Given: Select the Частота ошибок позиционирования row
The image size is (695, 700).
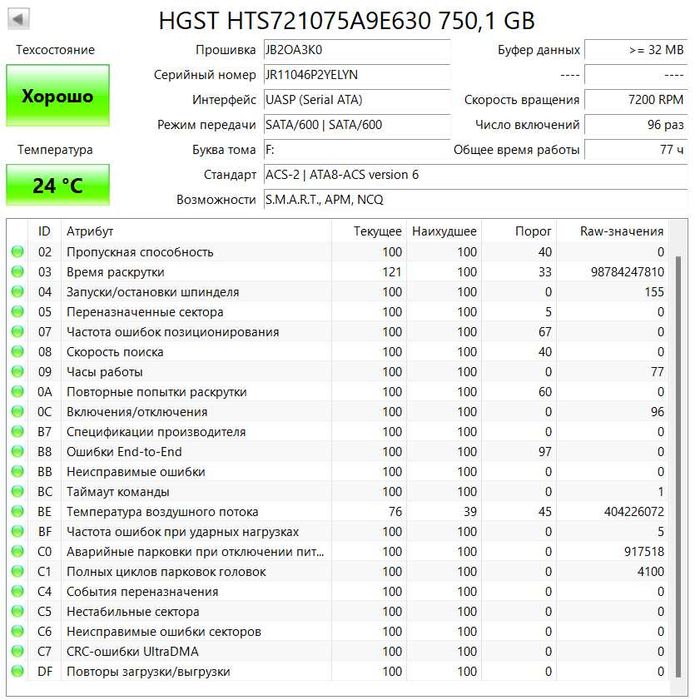Looking at the screenshot, I should (x=338, y=332).
